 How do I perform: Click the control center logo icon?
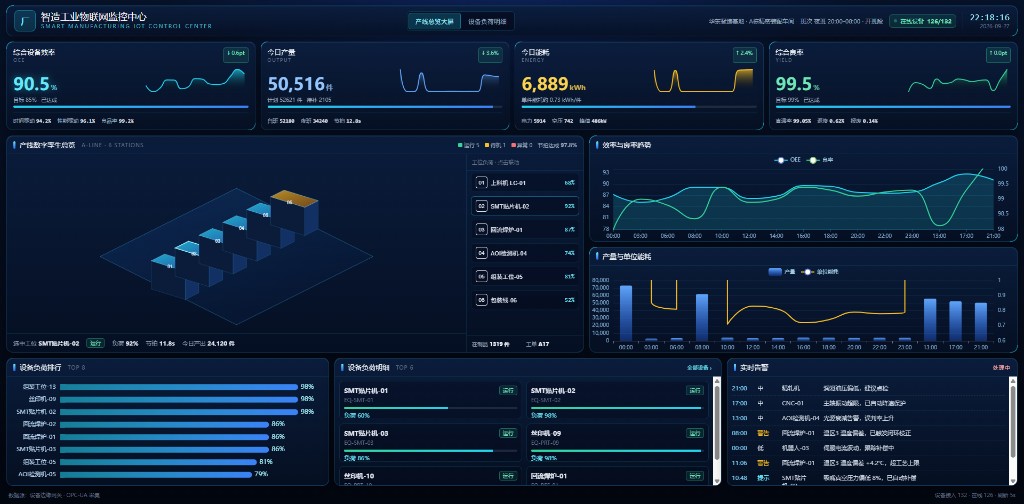pos(24,21)
